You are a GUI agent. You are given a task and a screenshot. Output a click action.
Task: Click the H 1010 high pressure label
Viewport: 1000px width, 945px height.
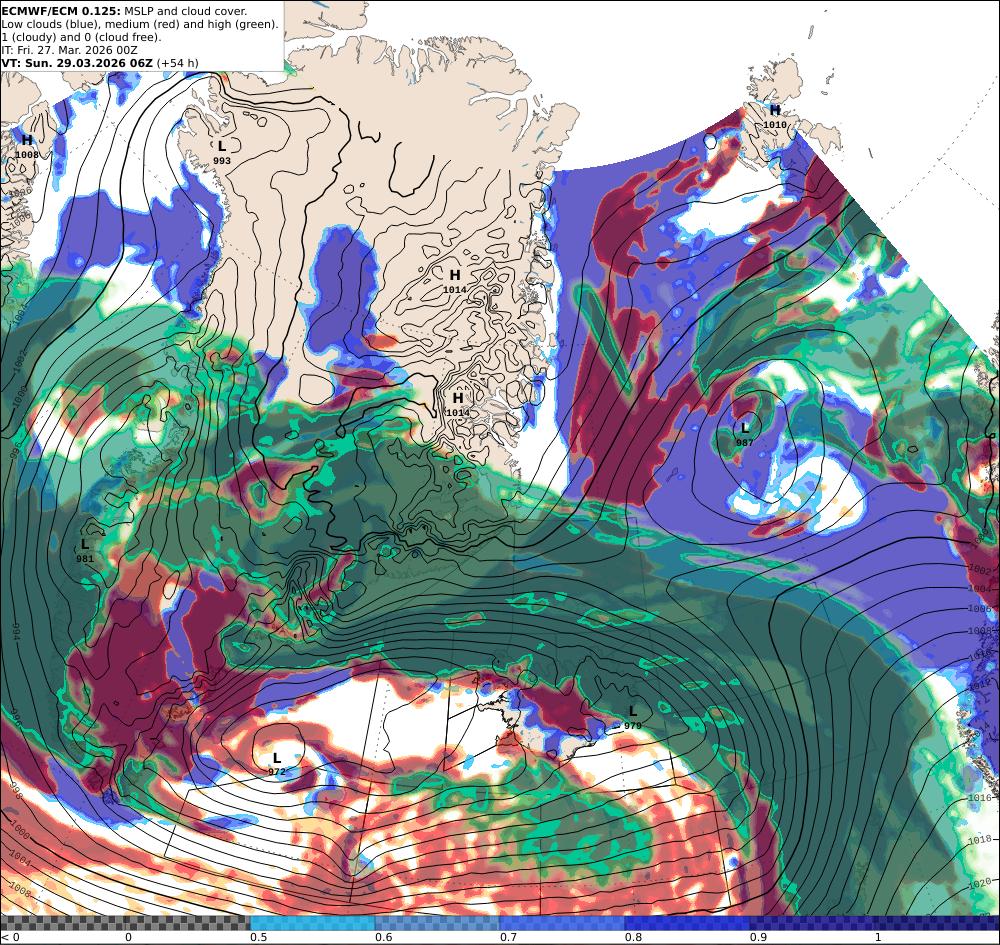(x=775, y=117)
